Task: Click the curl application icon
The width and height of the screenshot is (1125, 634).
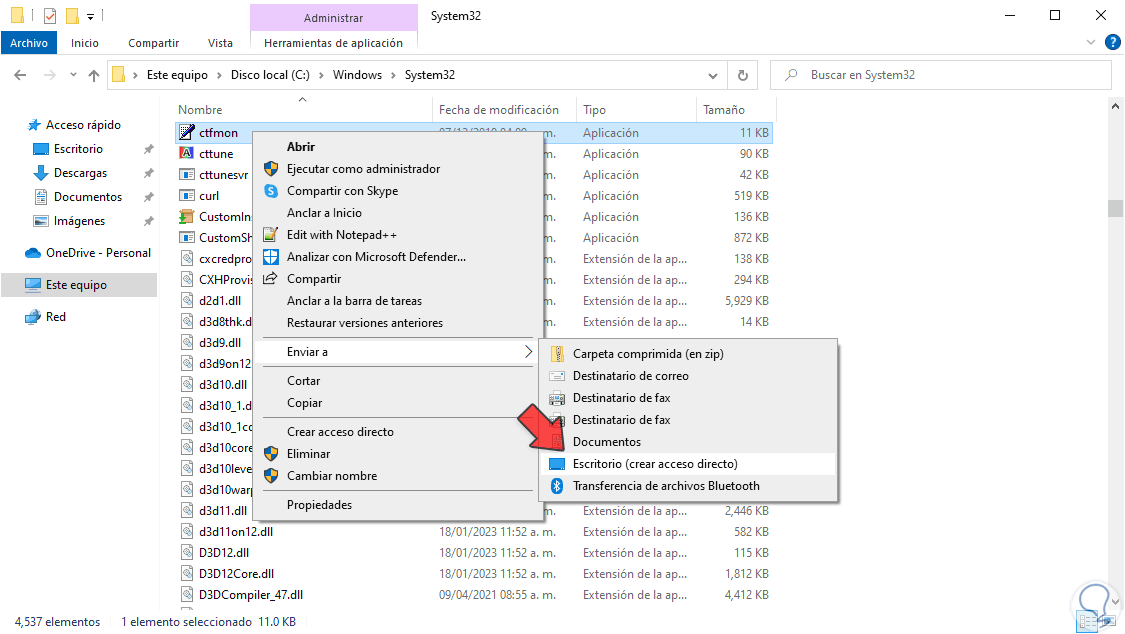Action: [187, 195]
